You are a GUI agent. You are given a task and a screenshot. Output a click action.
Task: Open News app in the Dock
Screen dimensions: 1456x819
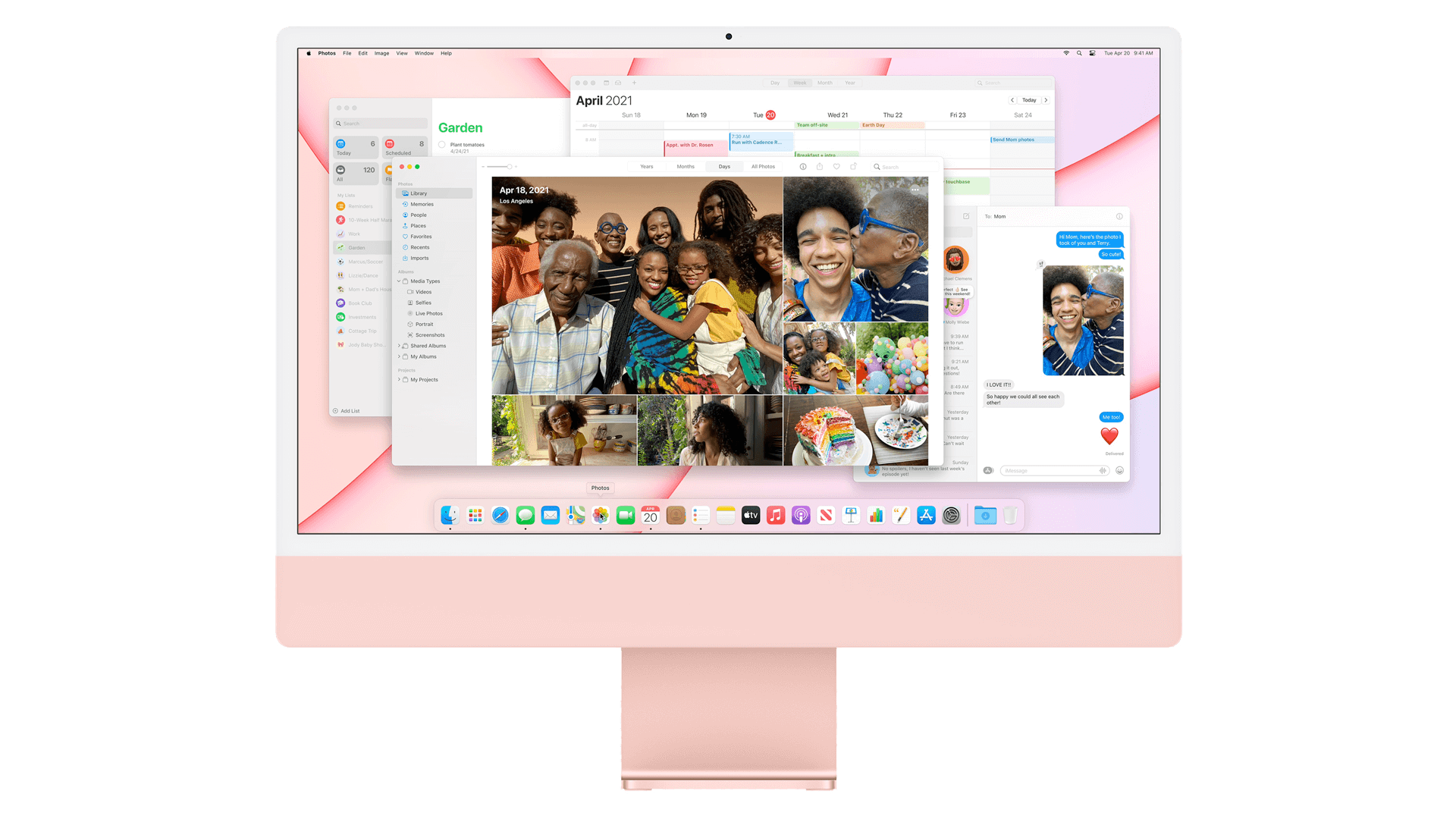[826, 516]
